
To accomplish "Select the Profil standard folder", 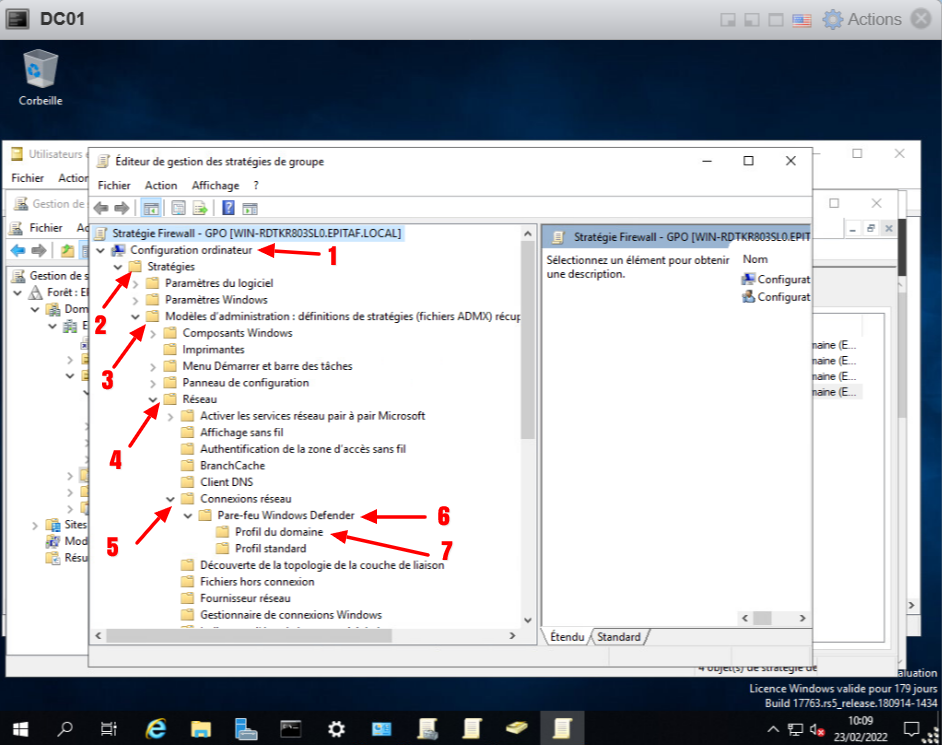I will 270,549.
